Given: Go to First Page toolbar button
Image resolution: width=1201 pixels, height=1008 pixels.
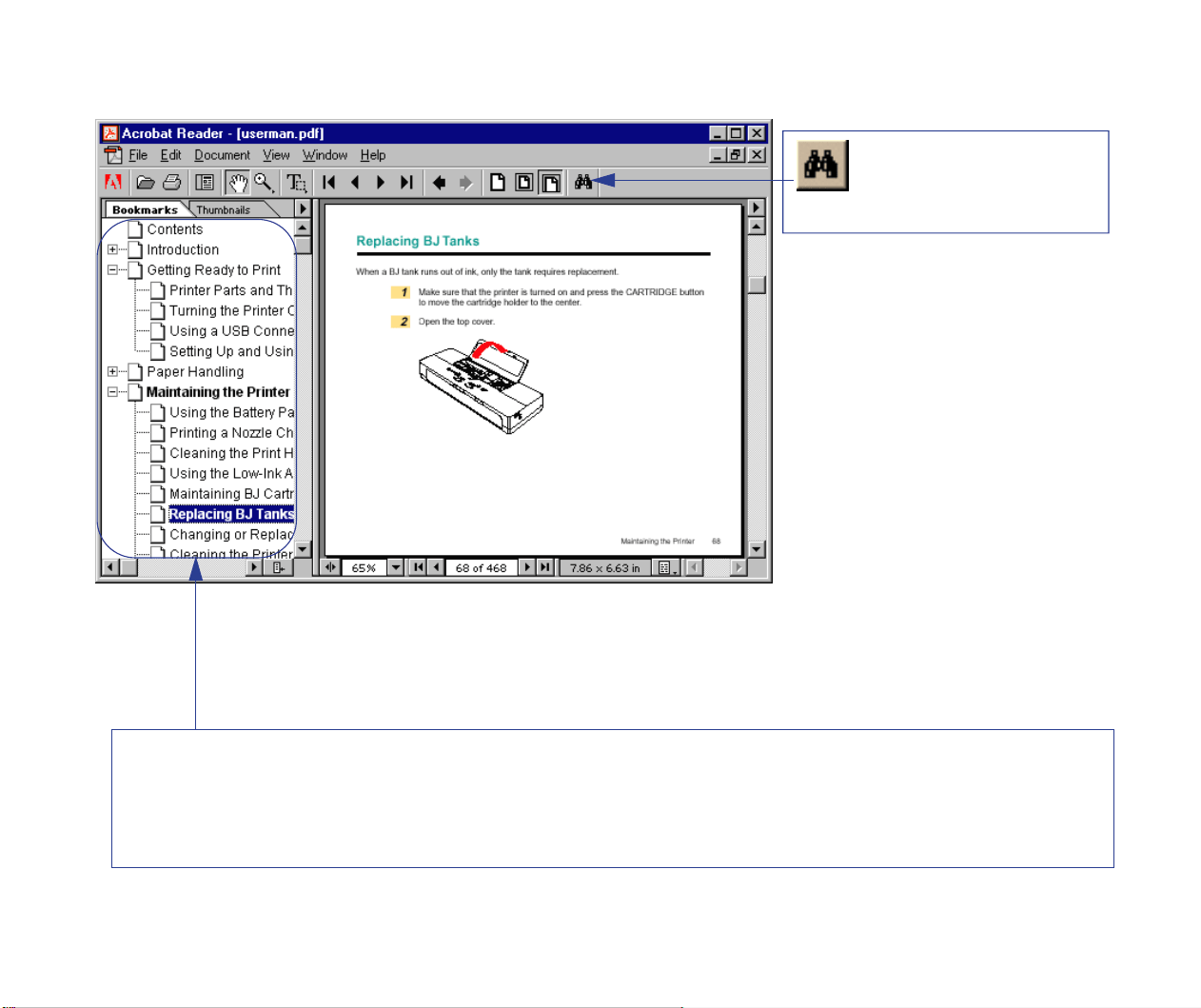Looking at the screenshot, I should (x=329, y=182).
